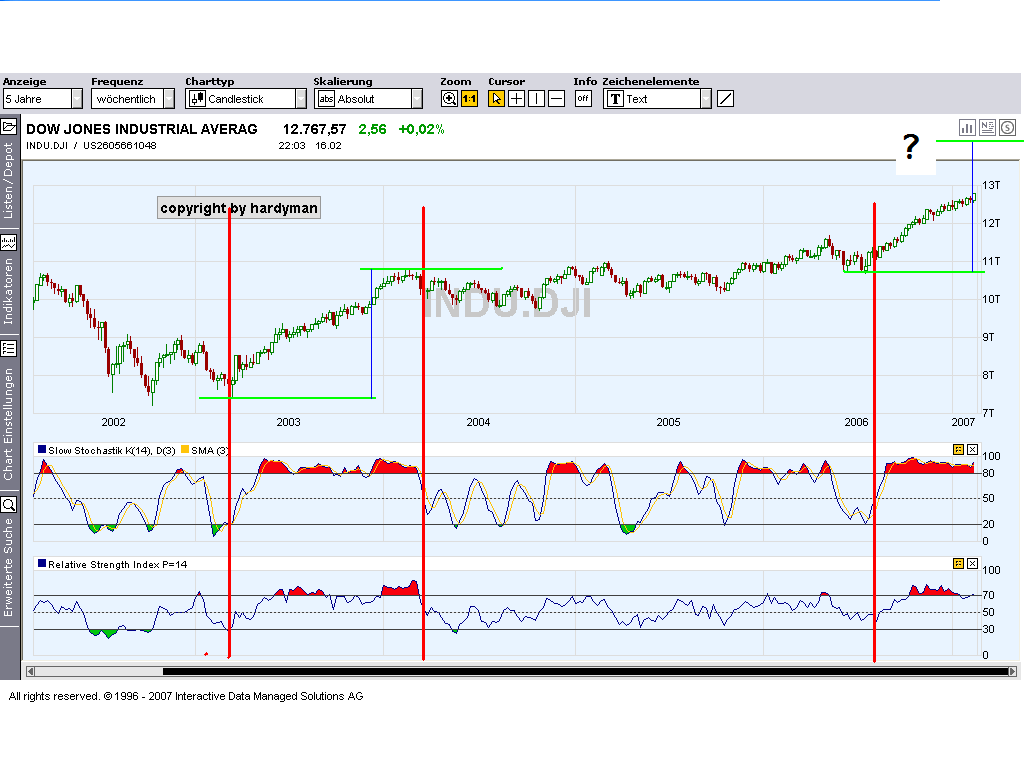Viewport: 1024px width, 768px height.
Task: Open the Chart Einstellungen list icon
Action: click(x=9, y=349)
